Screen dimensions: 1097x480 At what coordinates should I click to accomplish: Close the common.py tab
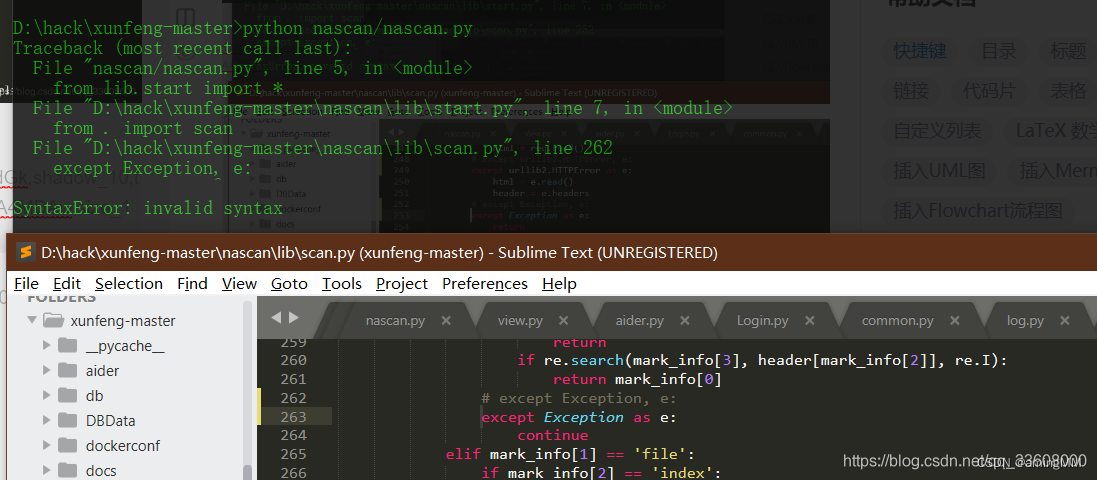pos(955,321)
